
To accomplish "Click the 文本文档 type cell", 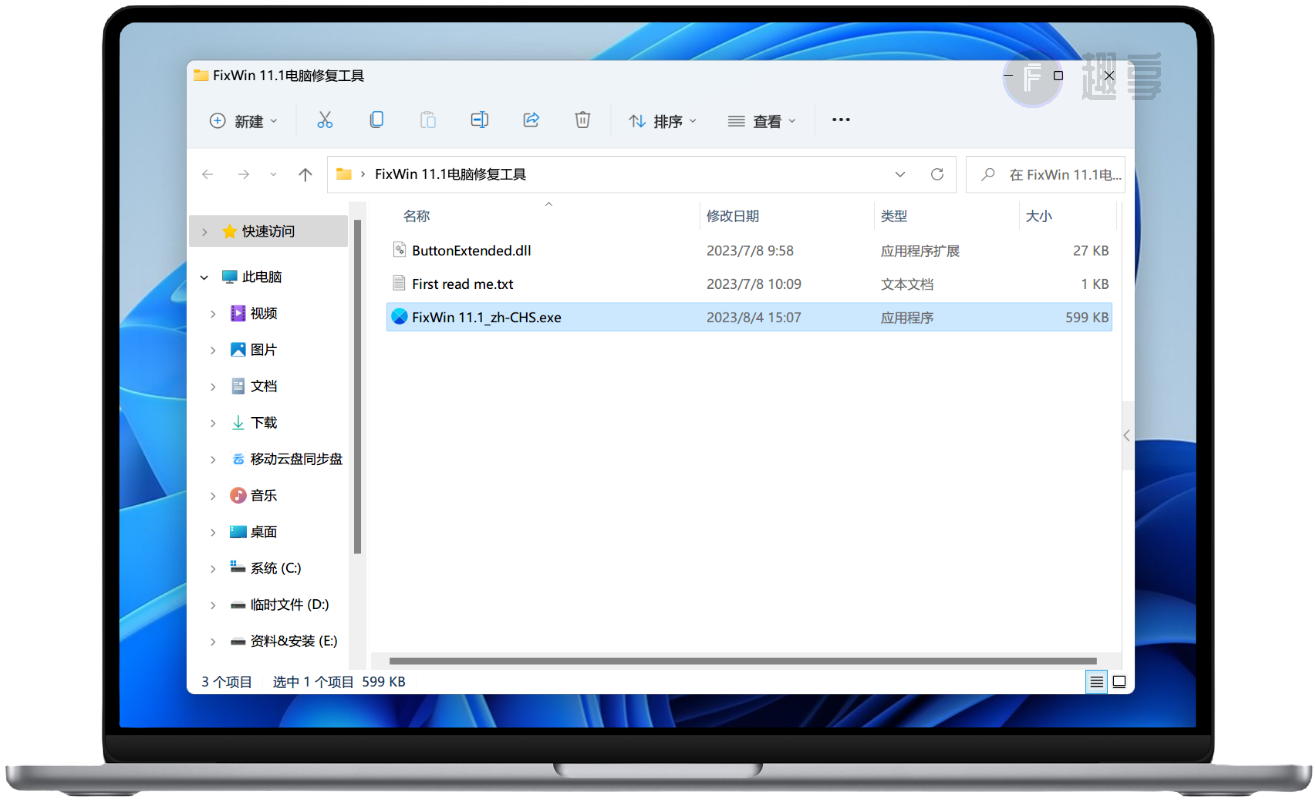I will [x=907, y=284].
